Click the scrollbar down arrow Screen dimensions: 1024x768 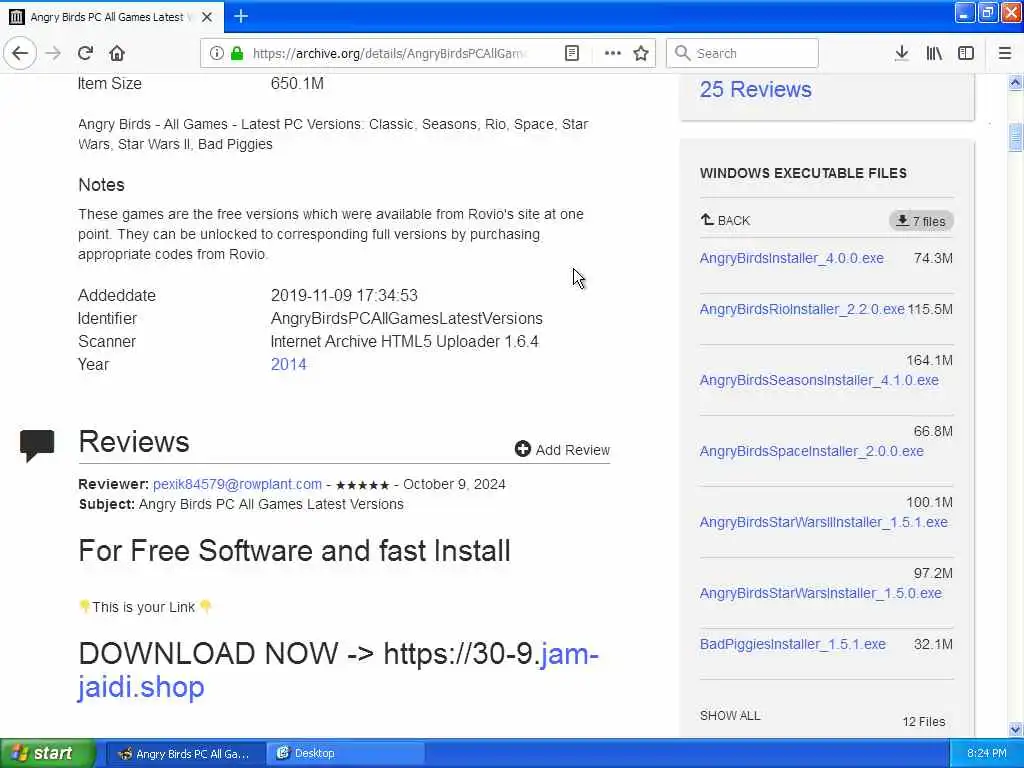click(1015, 729)
